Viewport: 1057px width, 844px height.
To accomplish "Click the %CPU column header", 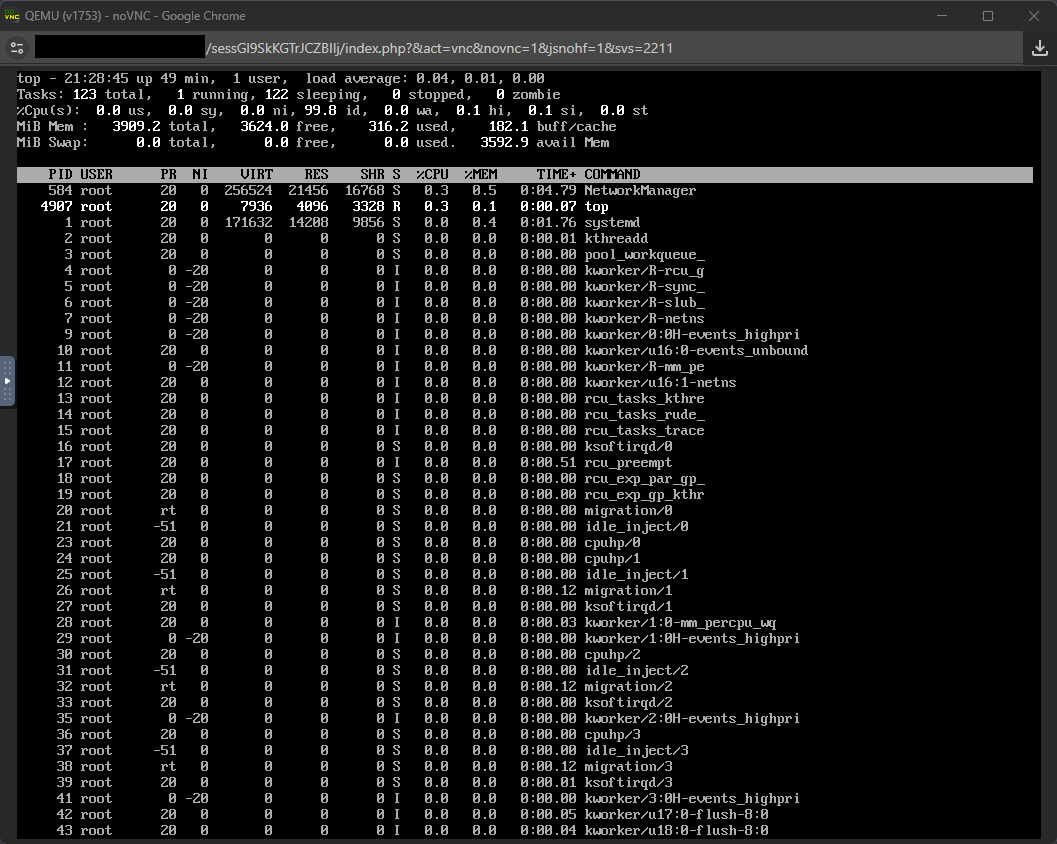I will (x=432, y=175).
